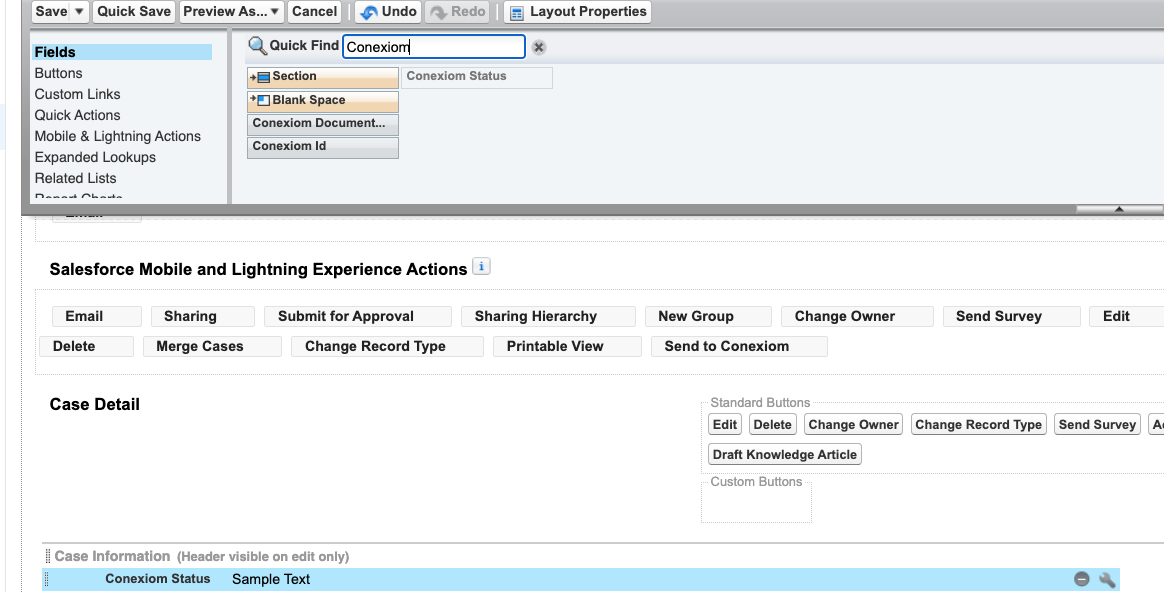Click the Send to Conexiom action
Viewport: 1164px width, 592px height.
[726, 346]
